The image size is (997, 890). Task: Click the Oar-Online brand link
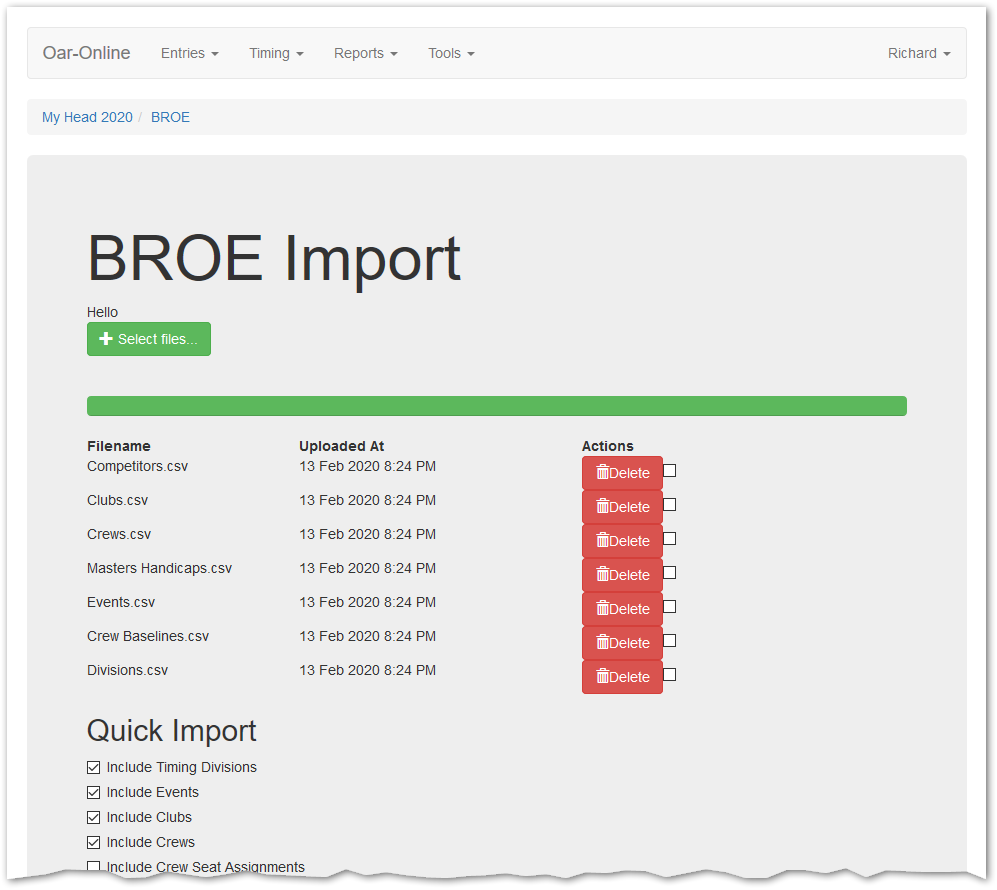point(86,53)
